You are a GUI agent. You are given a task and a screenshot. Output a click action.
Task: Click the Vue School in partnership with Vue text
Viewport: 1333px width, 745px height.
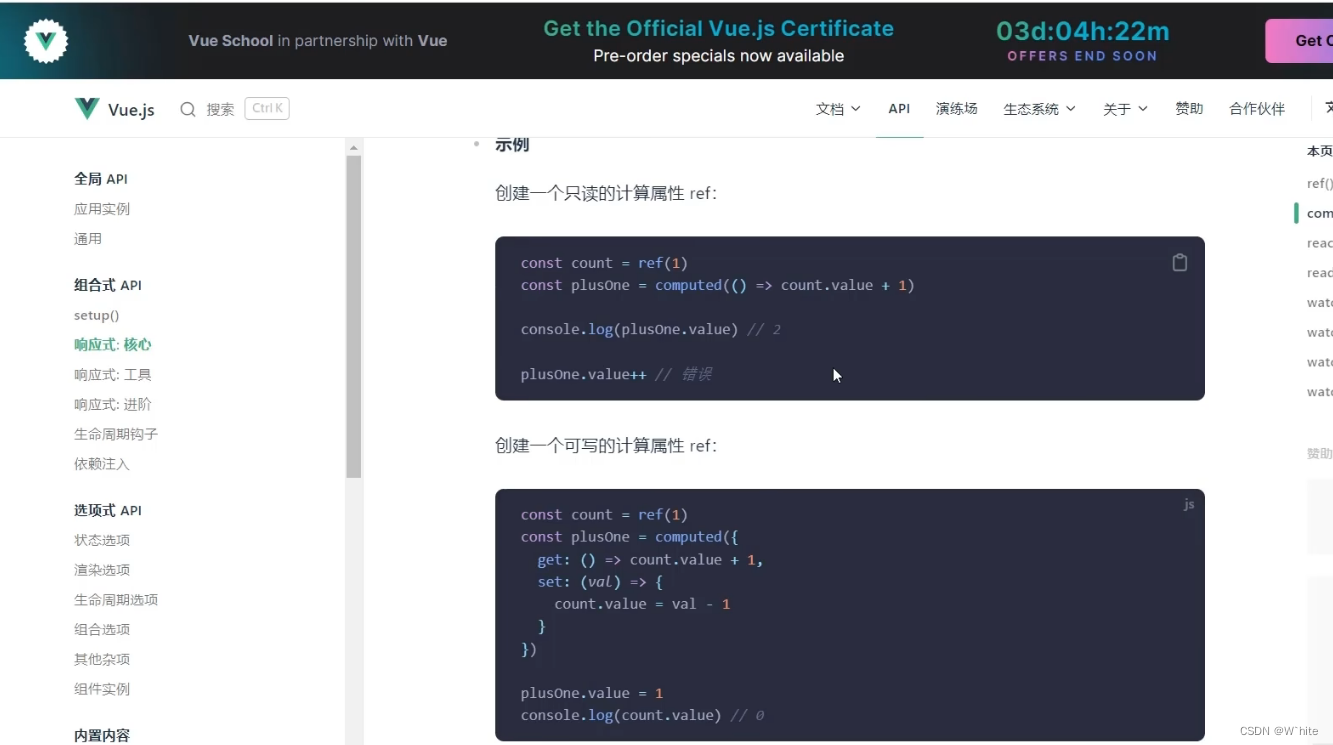pos(318,41)
